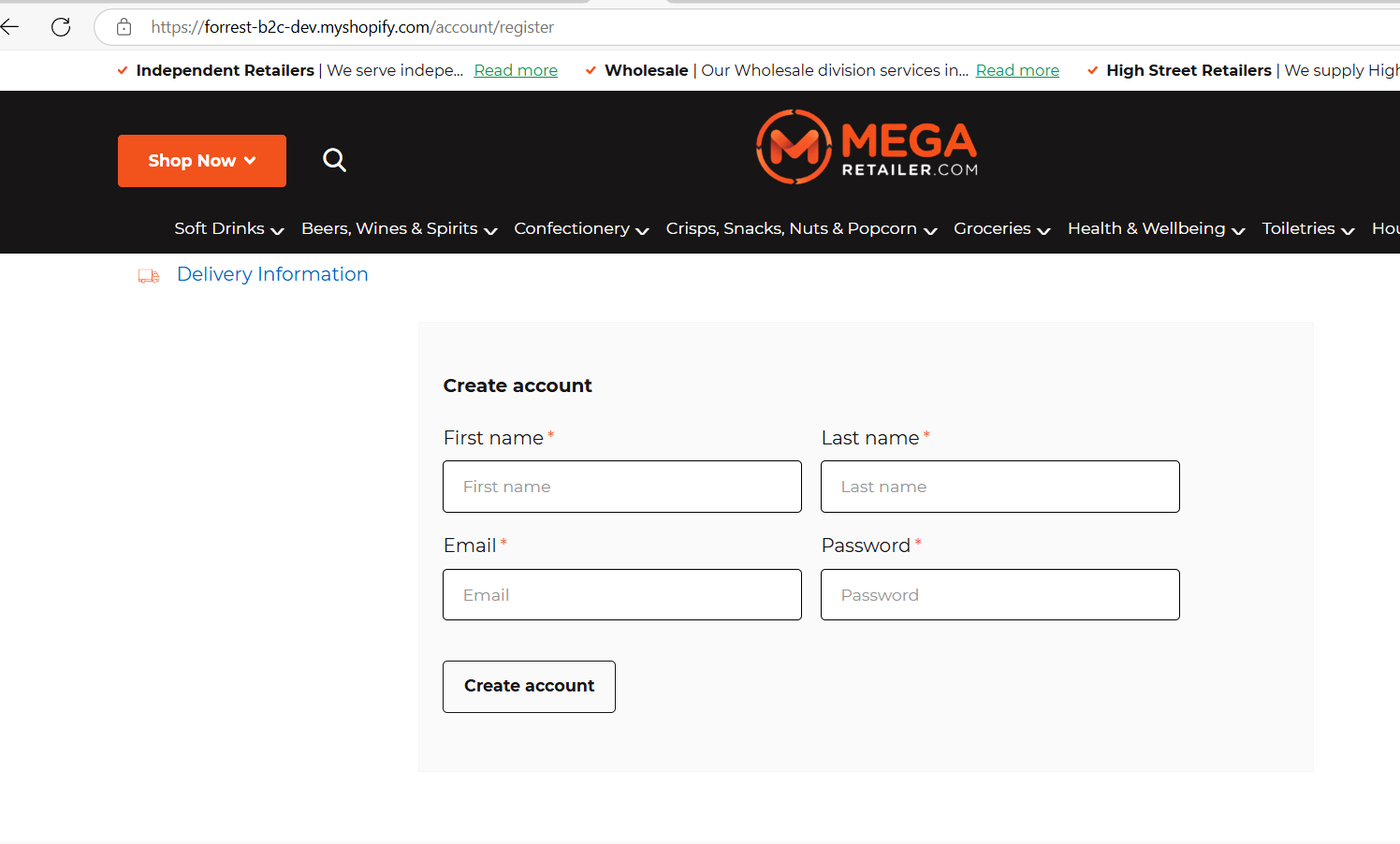Focus the First name field

(x=622, y=487)
